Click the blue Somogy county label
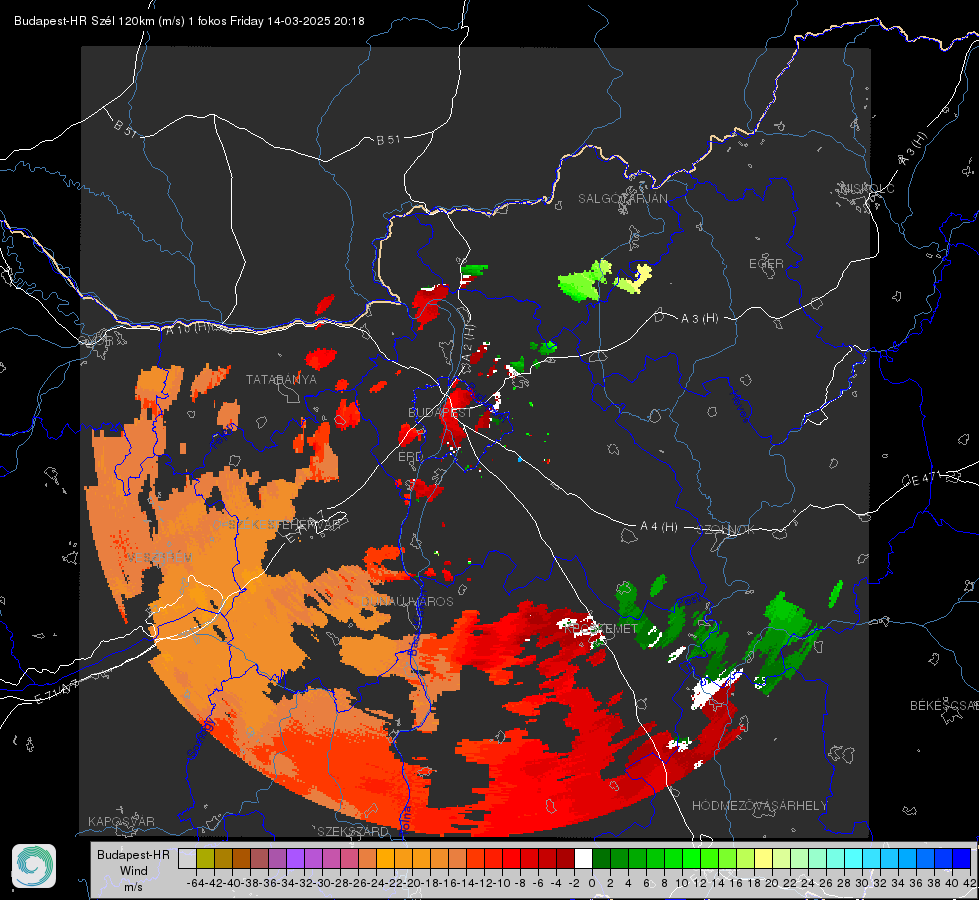The width and height of the screenshot is (979, 900). (x=201, y=738)
